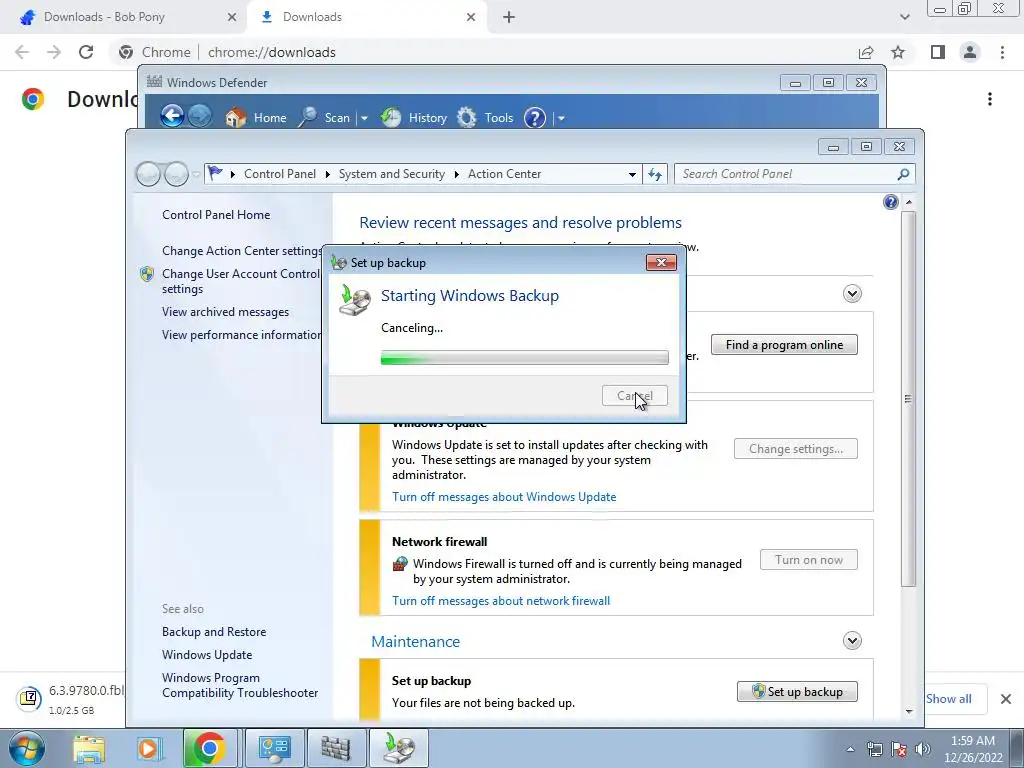Image resolution: width=1024 pixels, height=768 pixels.
Task: Refresh the Action Center address bar
Action: tap(655, 174)
